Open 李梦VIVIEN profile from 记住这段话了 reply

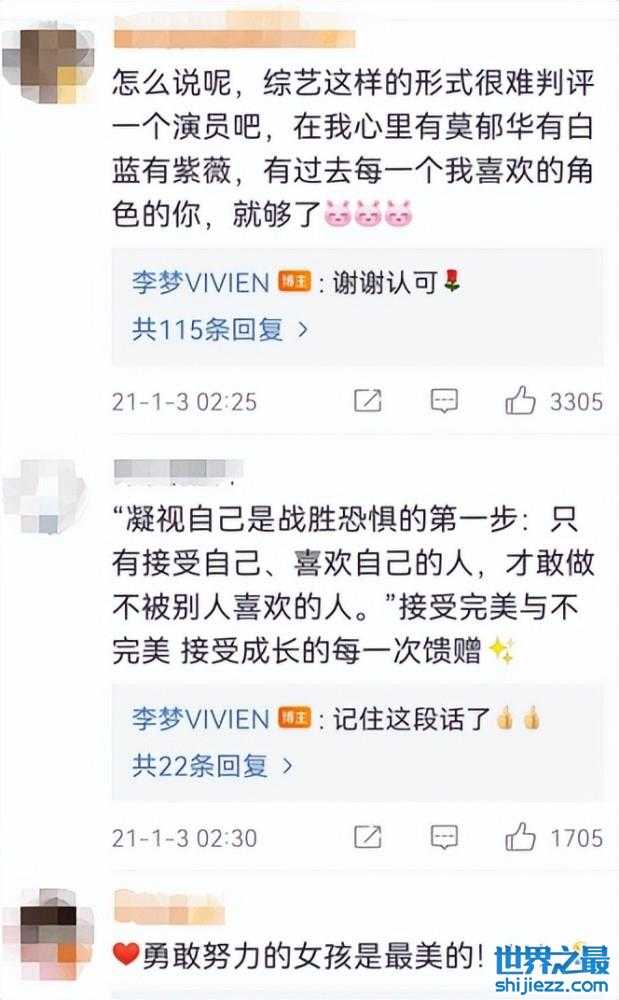pyautogui.click(x=201, y=719)
